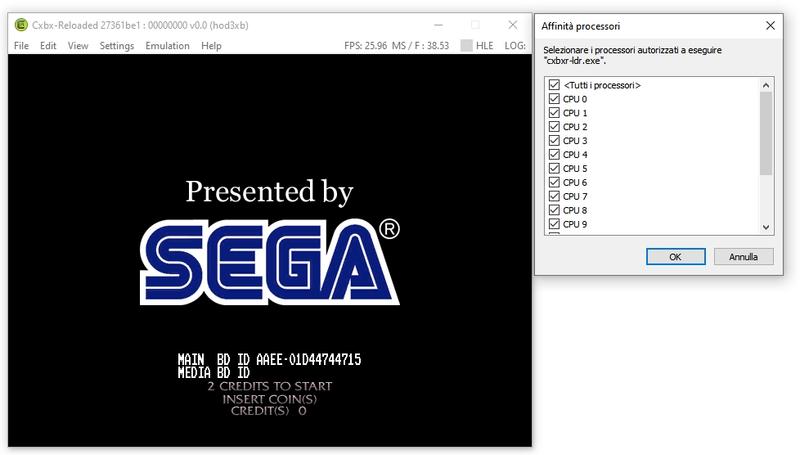Image resolution: width=800 pixels, height=455 pixels.
Task: Click the Cxbx-Reloaded app icon in title bar
Action: coord(21,24)
